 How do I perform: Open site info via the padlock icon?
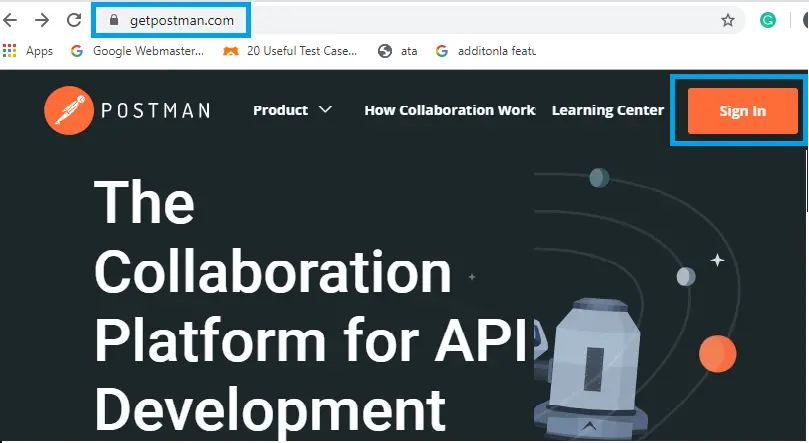(113, 20)
